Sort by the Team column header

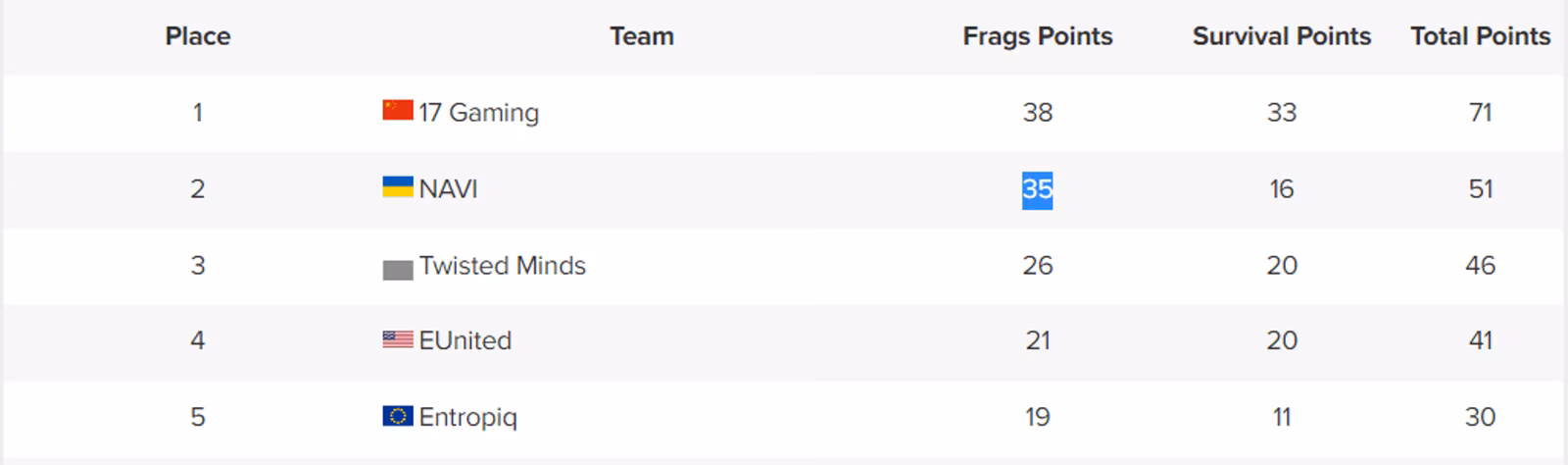[x=642, y=36]
